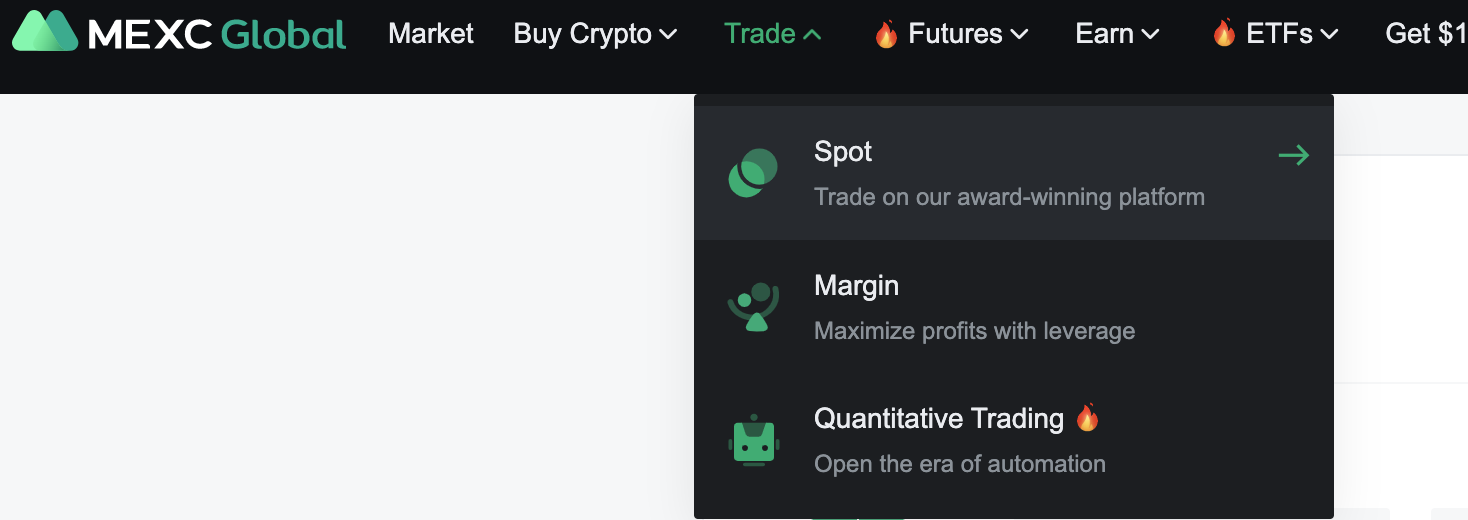Expand the Futures dropdown chevron
The width and height of the screenshot is (1468, 520).
[1019, 34]
